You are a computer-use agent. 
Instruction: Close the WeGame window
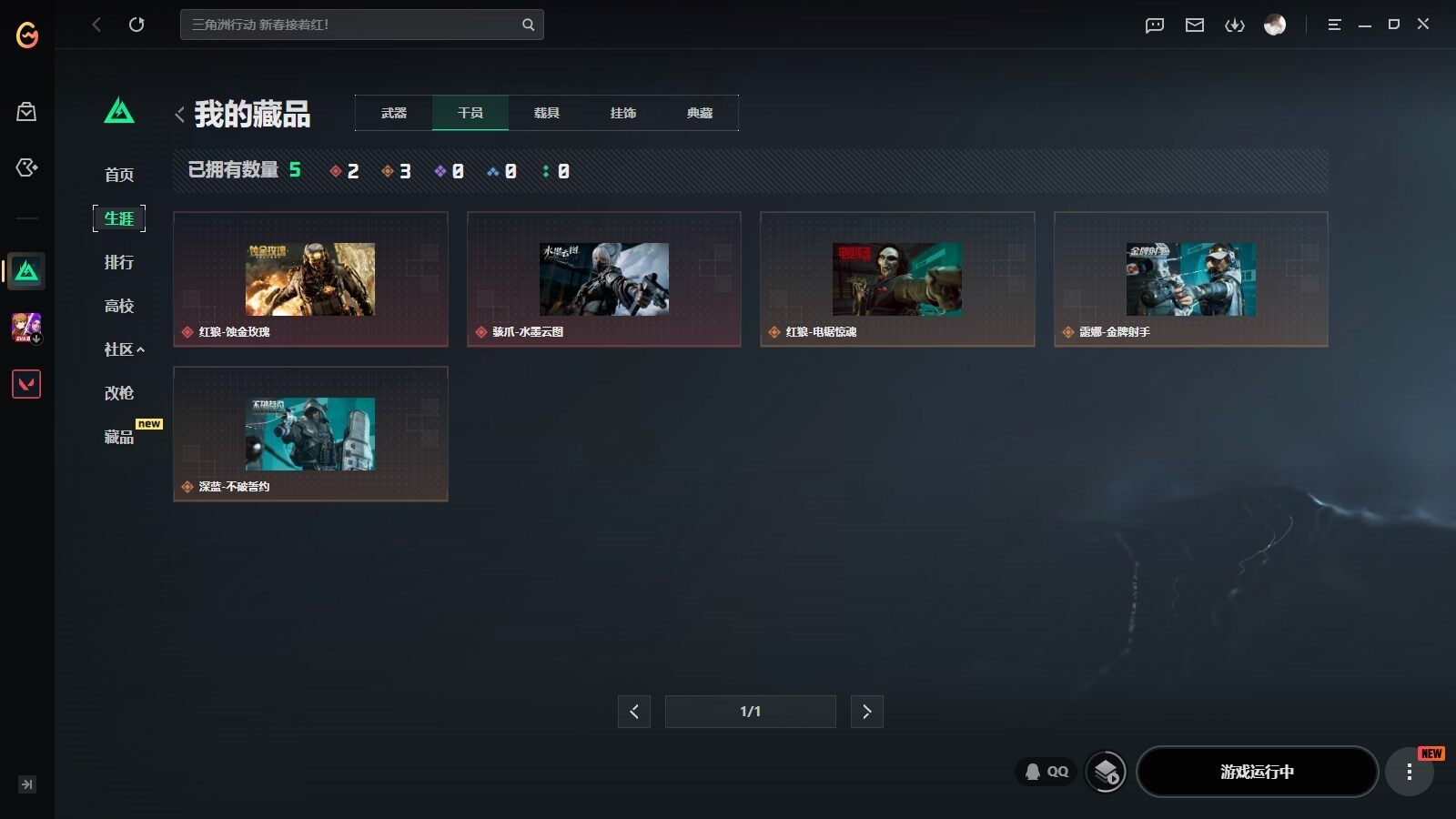point(1423,25)
